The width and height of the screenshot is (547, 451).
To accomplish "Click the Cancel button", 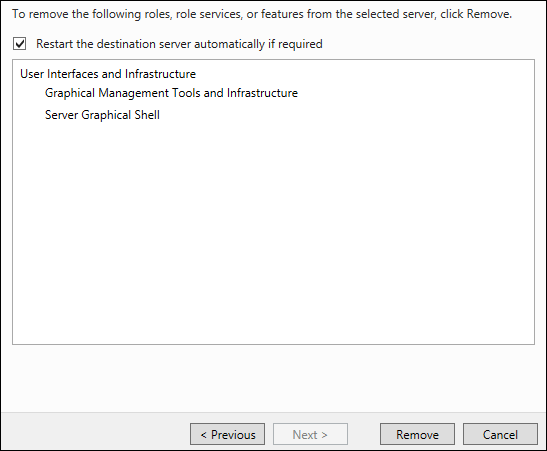I will [x=500, y=434].
